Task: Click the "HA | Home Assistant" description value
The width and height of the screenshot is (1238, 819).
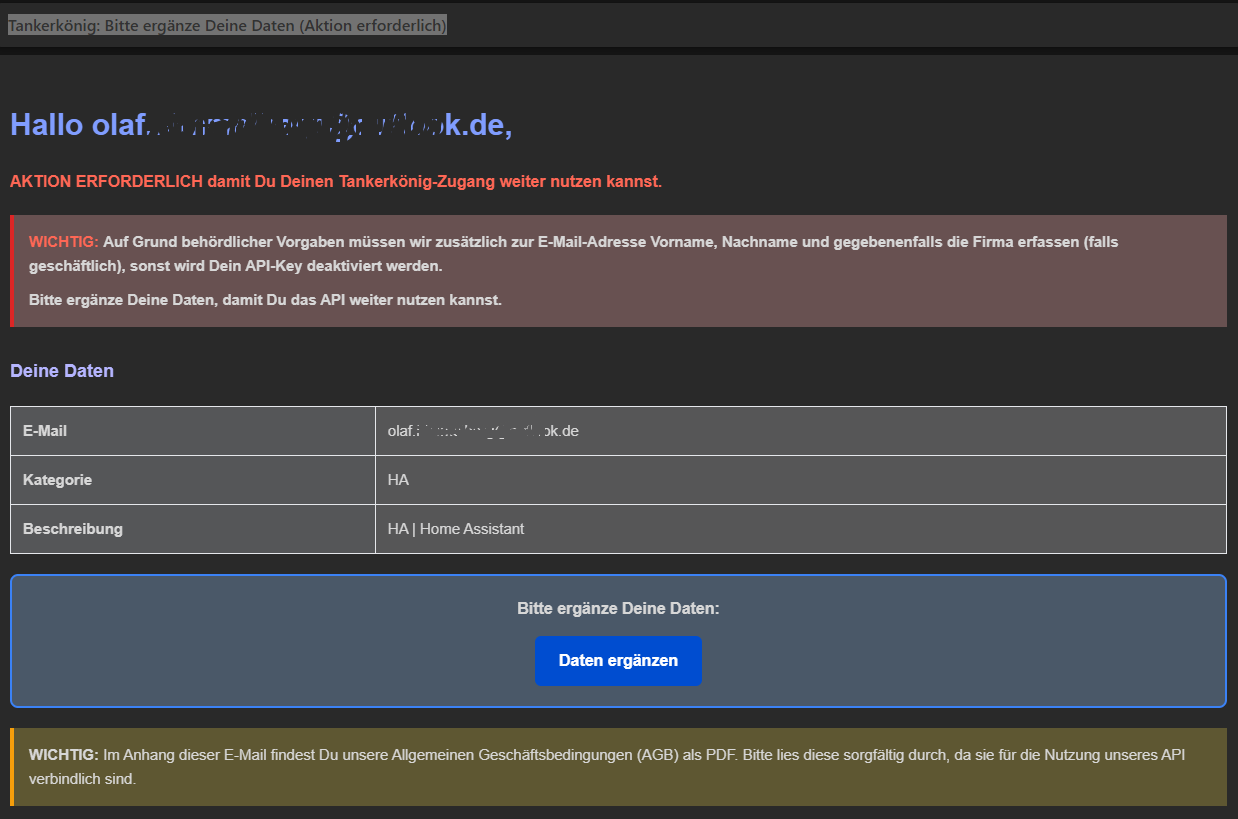Action: pyautogui.click(x=456, y=529)
